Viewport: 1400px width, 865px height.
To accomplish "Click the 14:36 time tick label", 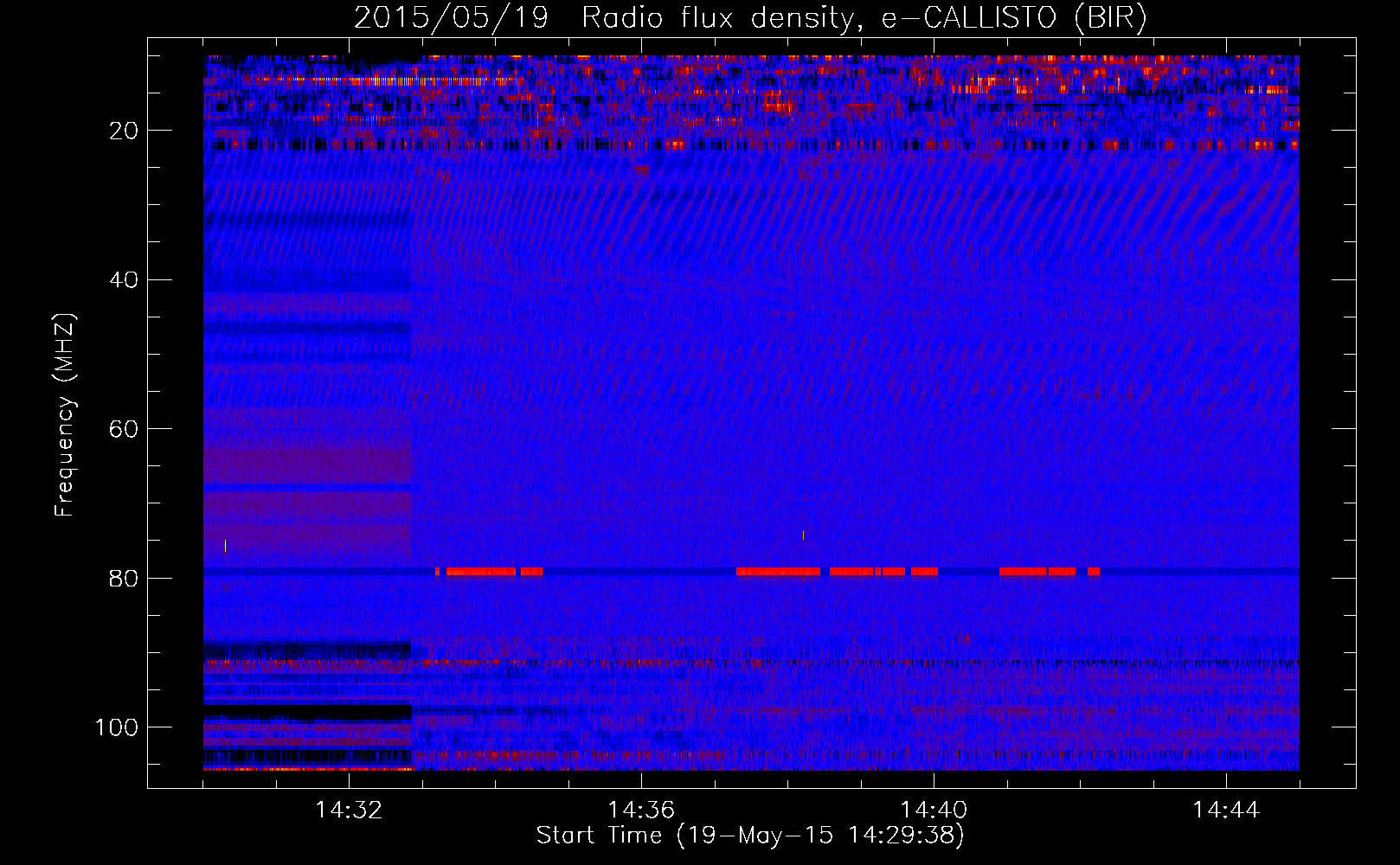I will [x=641, y=811].
